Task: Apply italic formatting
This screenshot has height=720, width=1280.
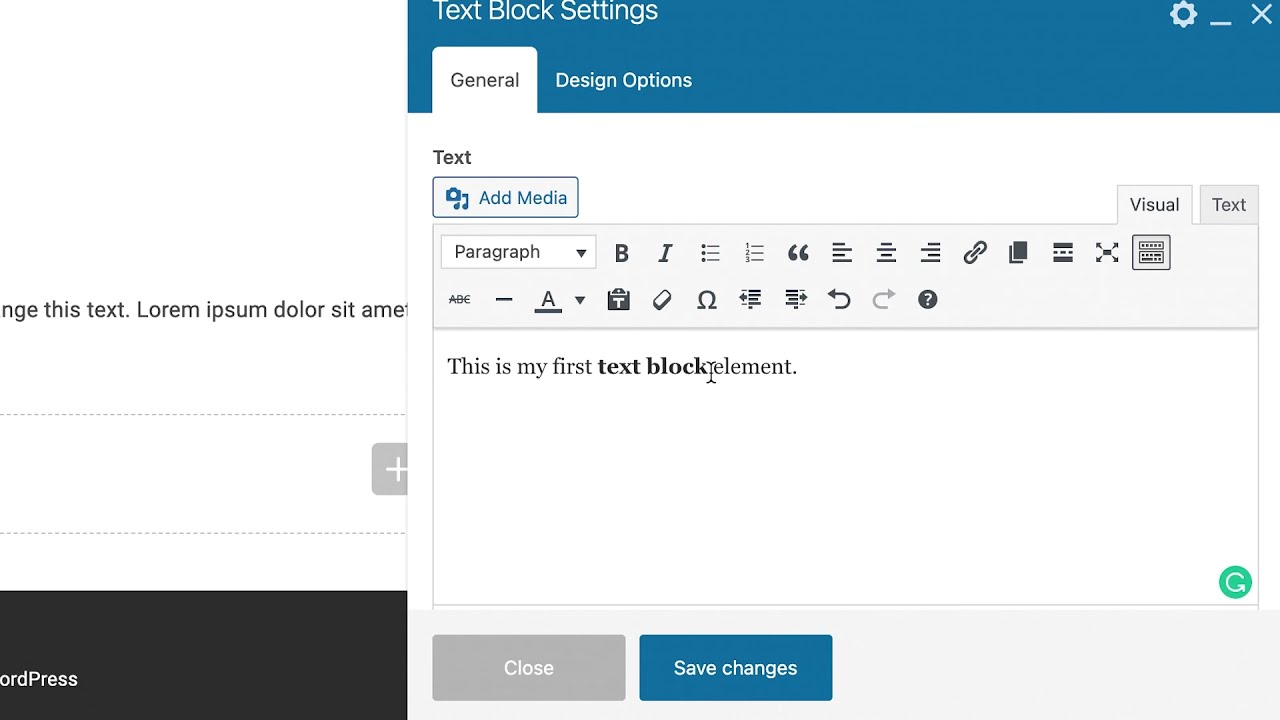Action: tap(665, 253)
